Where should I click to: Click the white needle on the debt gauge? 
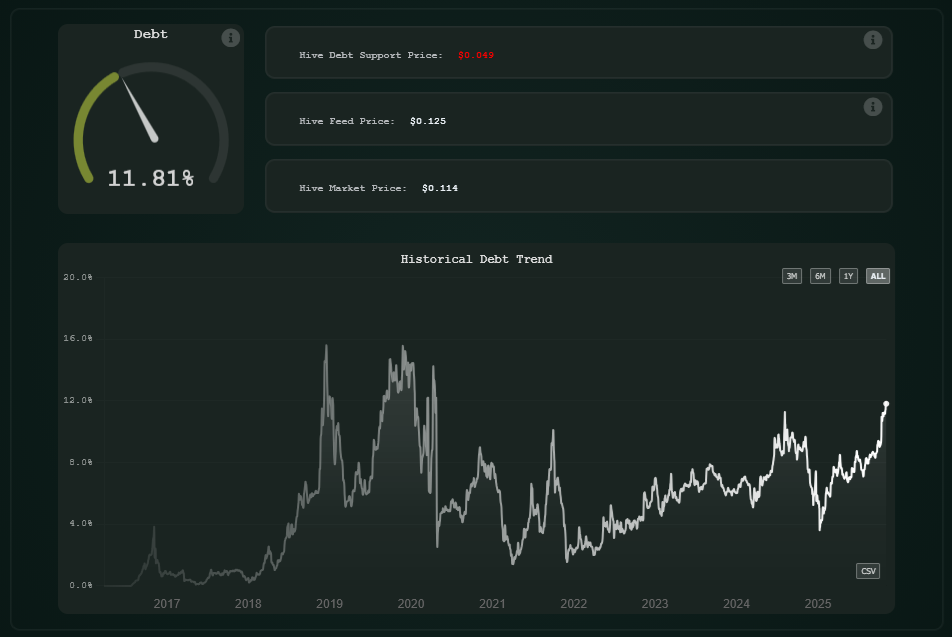click(x=142, y=111)
